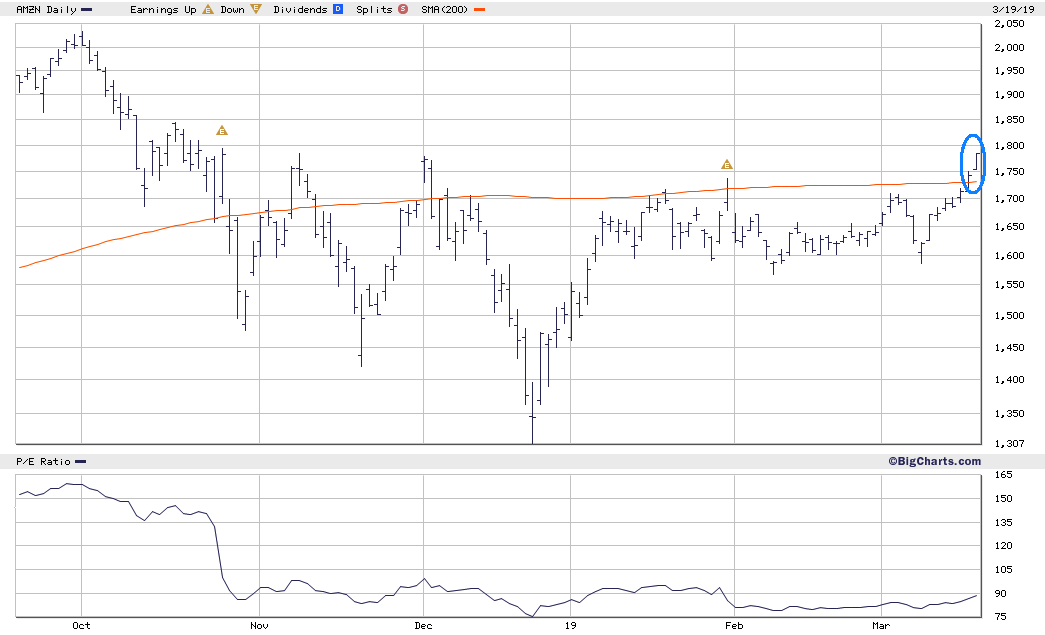Click the 150 P/E axis label
The width and height of the screenshot is (1045, 635).
pos(1003,498)
